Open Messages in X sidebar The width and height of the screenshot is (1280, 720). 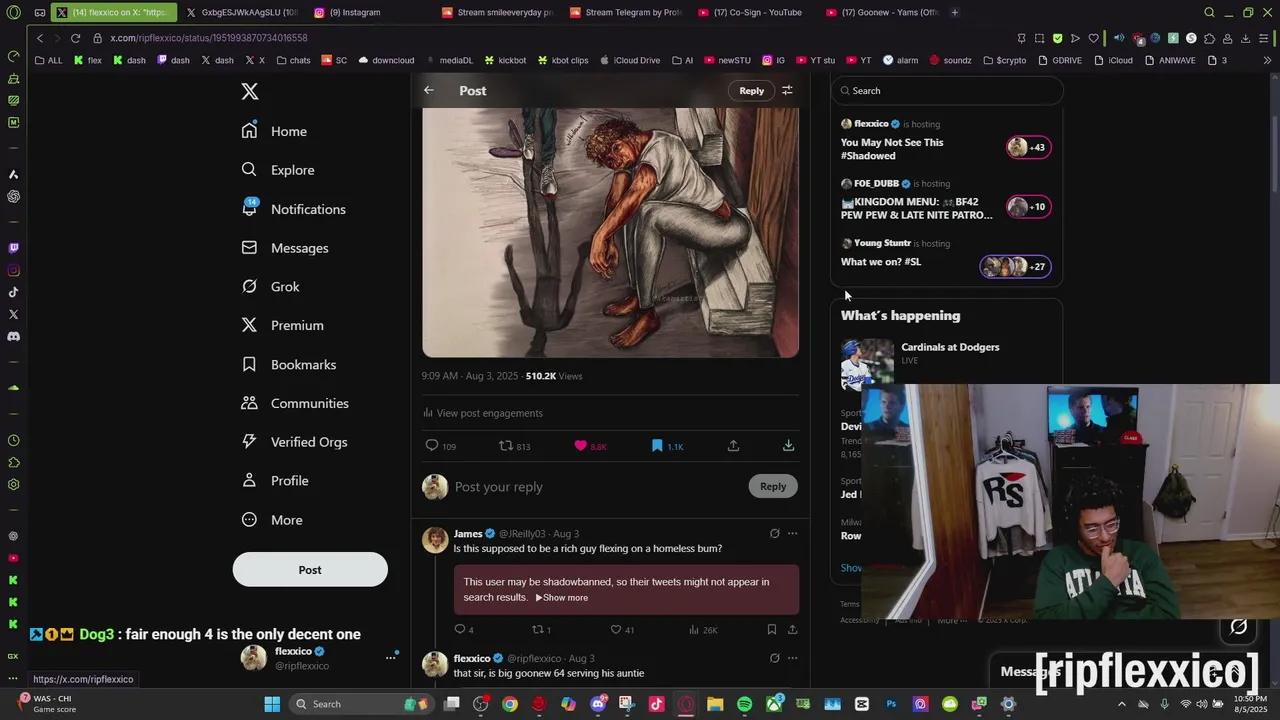[x=285, y=248]
